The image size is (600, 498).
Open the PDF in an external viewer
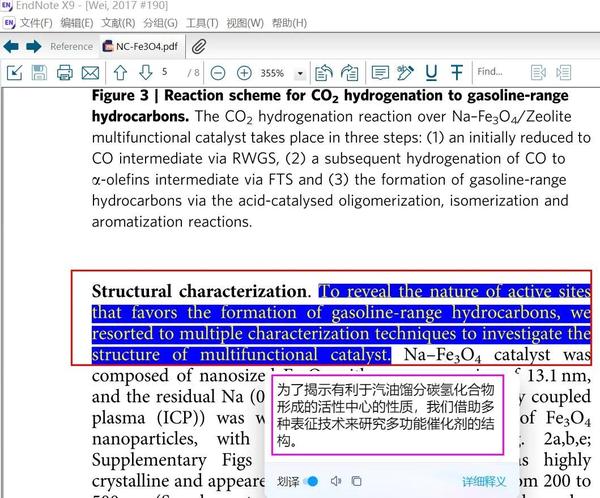(15, 72)
